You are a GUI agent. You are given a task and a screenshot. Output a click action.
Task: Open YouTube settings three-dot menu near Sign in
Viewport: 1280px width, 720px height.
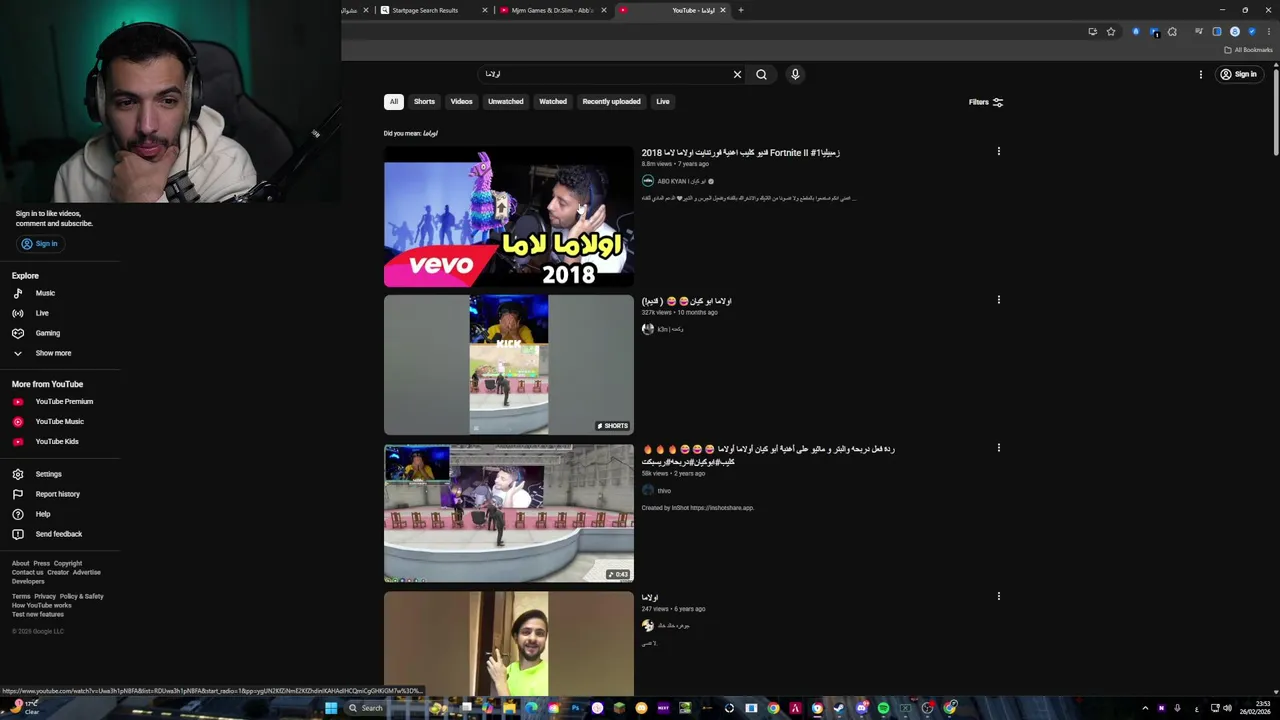coord(1201,74)
